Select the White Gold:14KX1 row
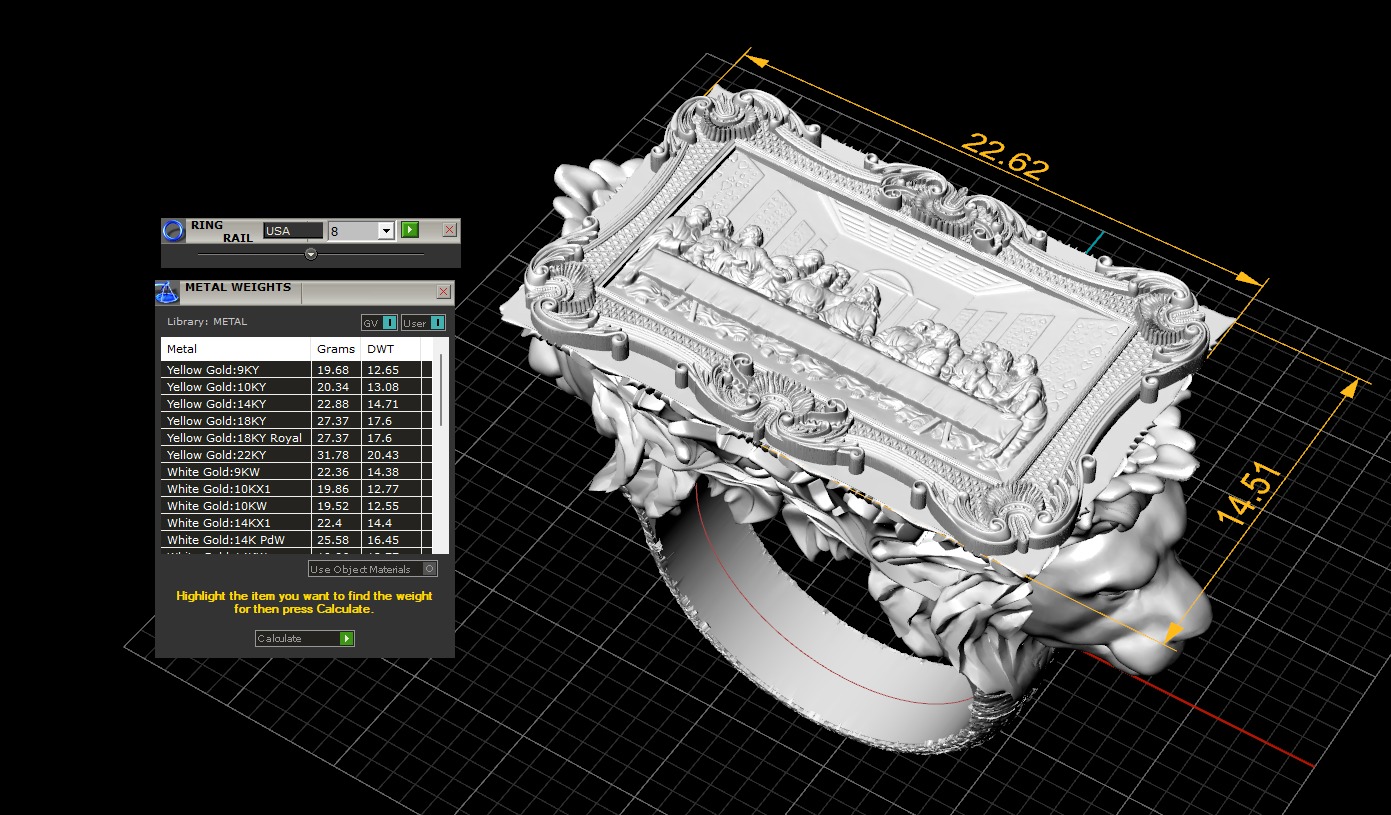Image resolution: width=1391 pixels, height=815 pixels. (x=297, y=523)
